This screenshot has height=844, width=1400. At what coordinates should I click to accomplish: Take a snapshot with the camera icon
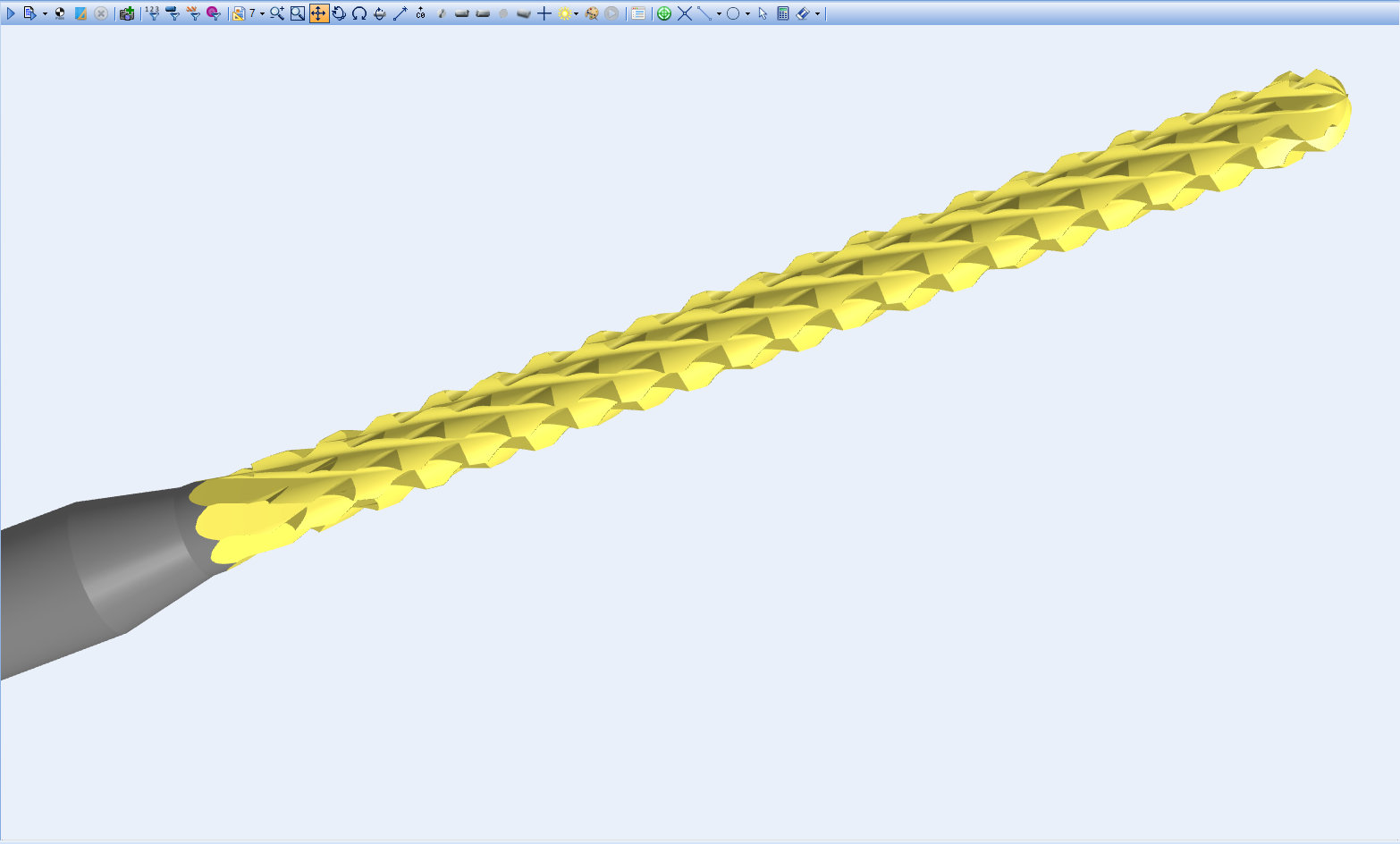[127, 13]
